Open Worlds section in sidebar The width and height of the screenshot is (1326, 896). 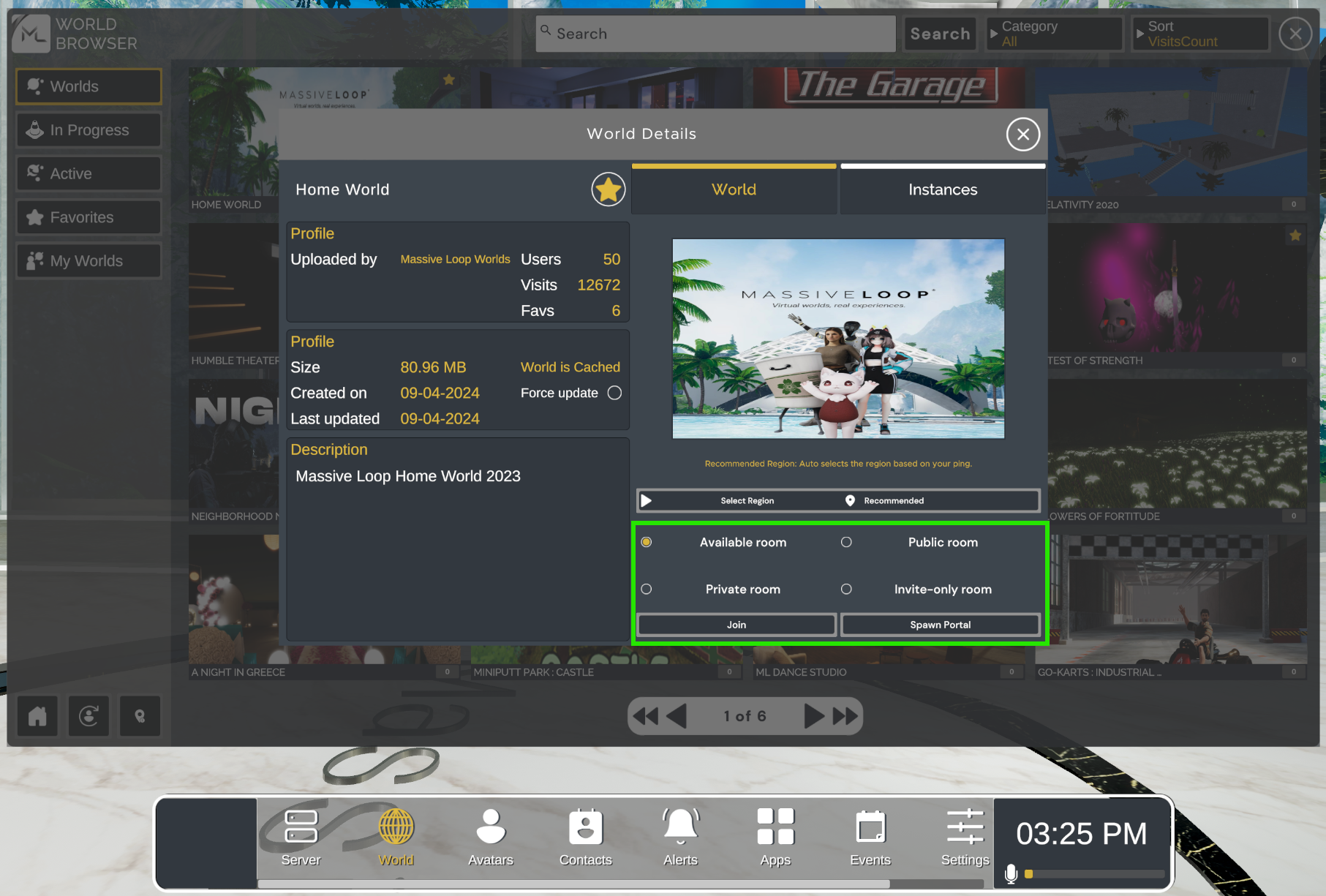tap(88, 86)
